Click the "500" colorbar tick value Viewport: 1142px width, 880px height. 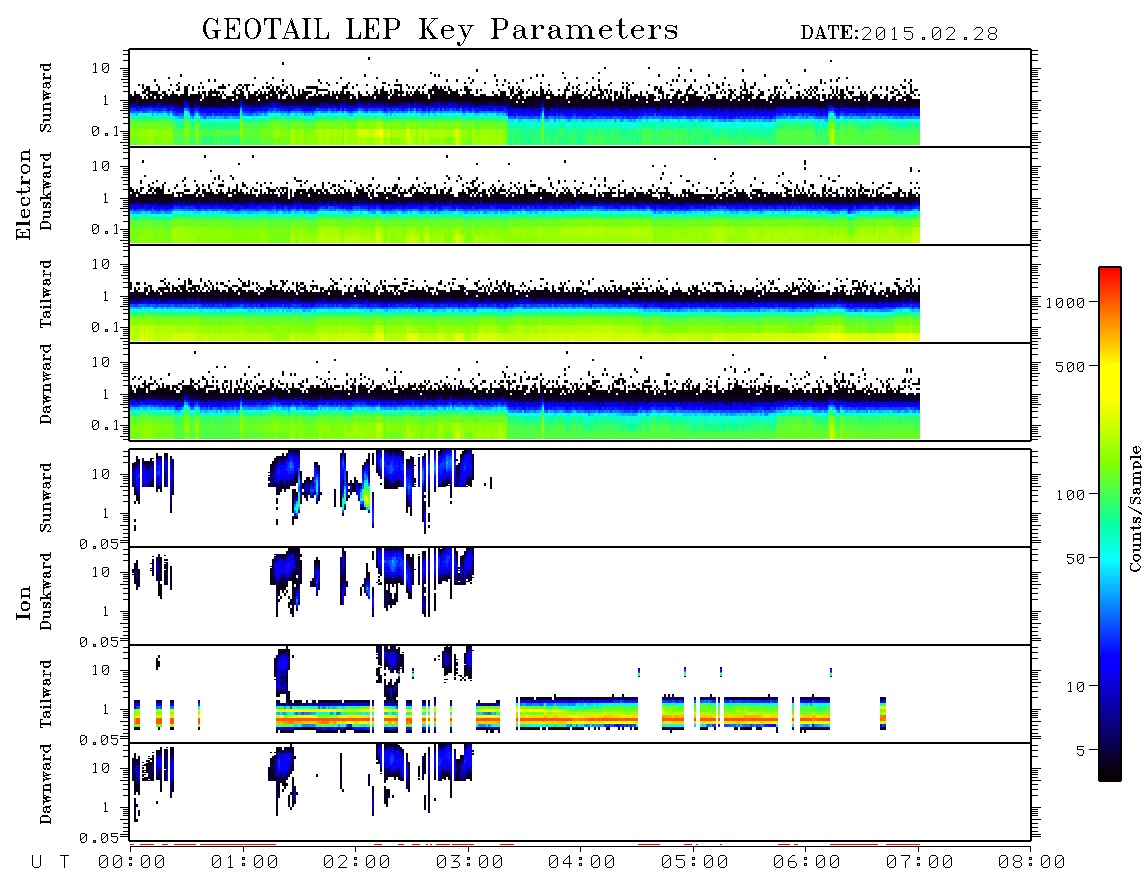pos(1070,366)
